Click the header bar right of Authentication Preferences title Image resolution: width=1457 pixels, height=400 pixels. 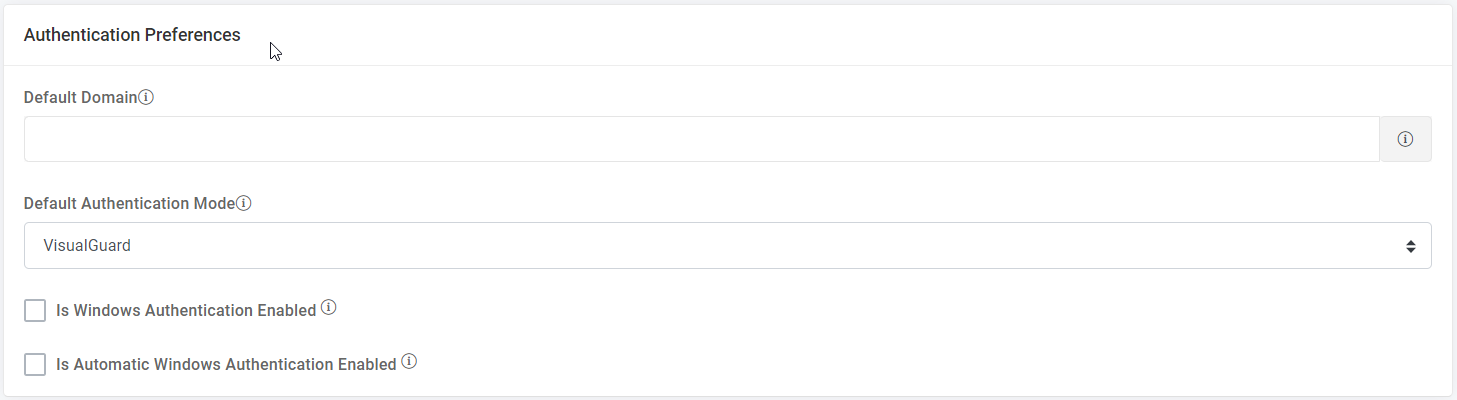[850, 35]
